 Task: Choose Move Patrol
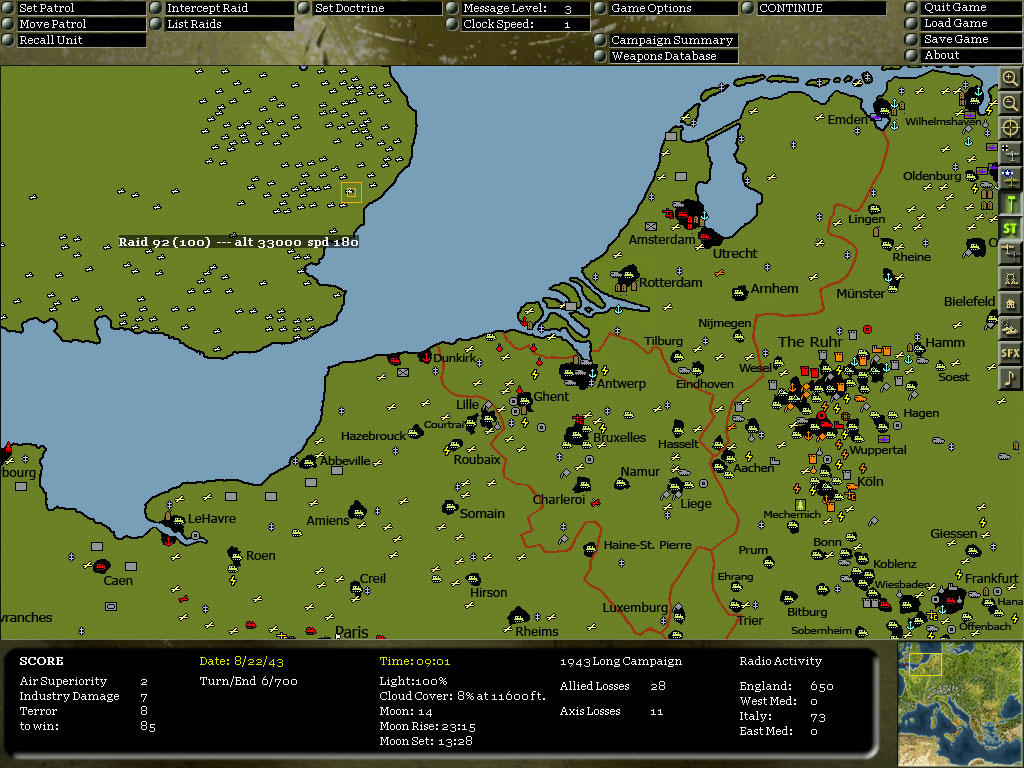point(73,24)
